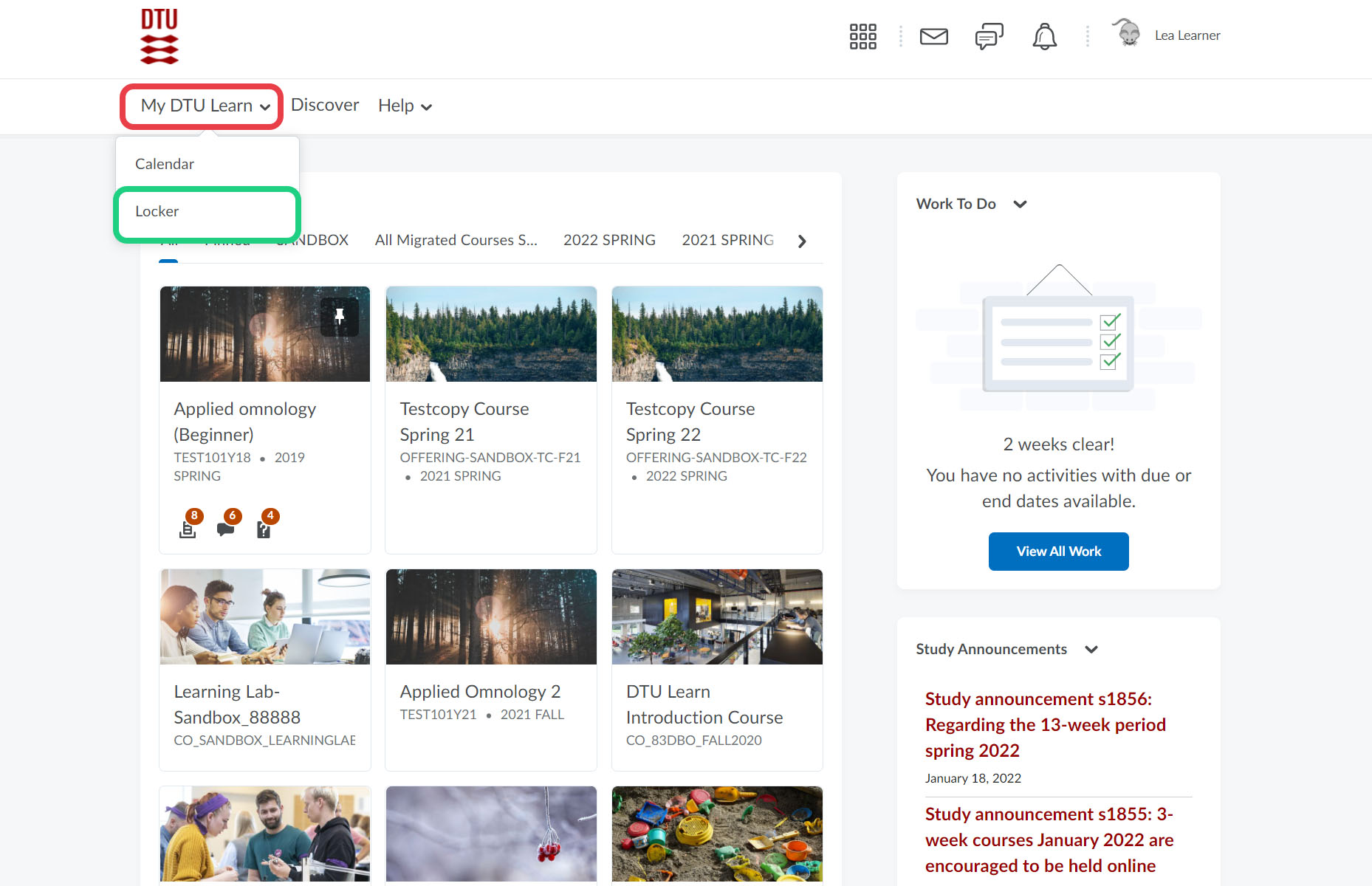Click the DTU logo

160,36
